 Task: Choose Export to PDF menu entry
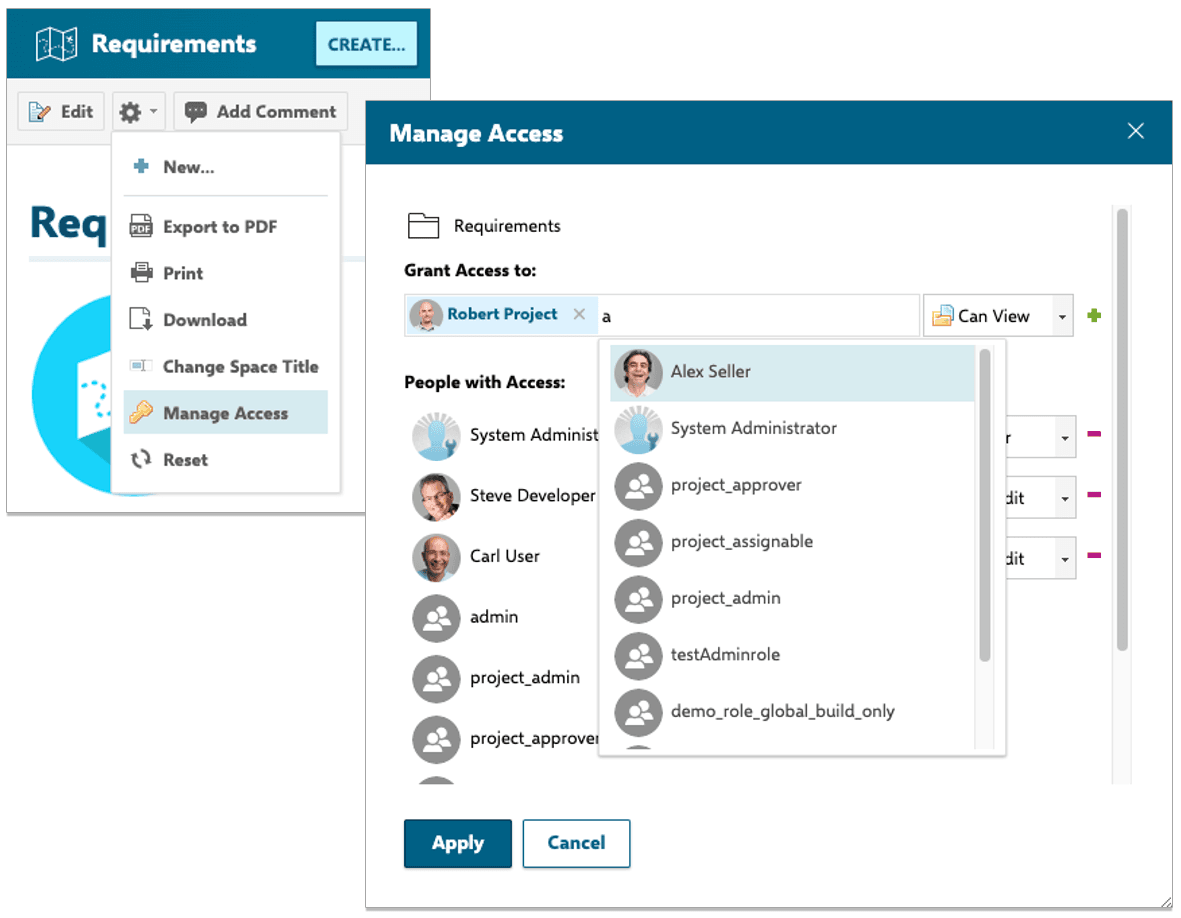219,227
